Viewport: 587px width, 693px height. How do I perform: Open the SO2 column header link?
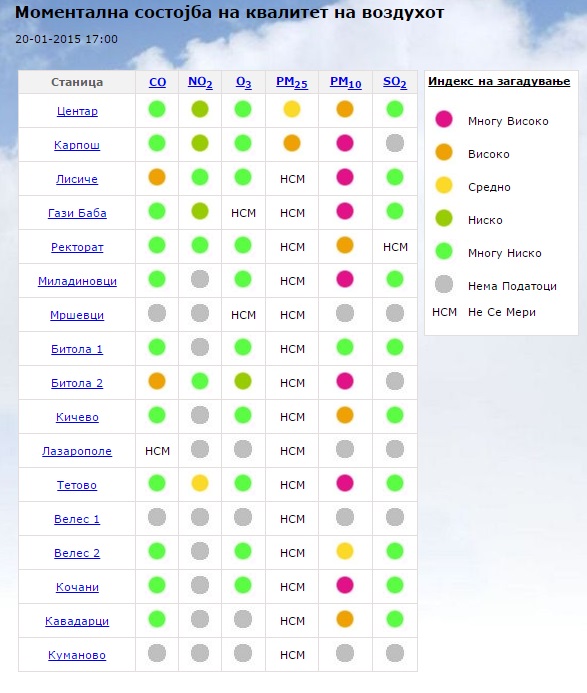[395, 83]
